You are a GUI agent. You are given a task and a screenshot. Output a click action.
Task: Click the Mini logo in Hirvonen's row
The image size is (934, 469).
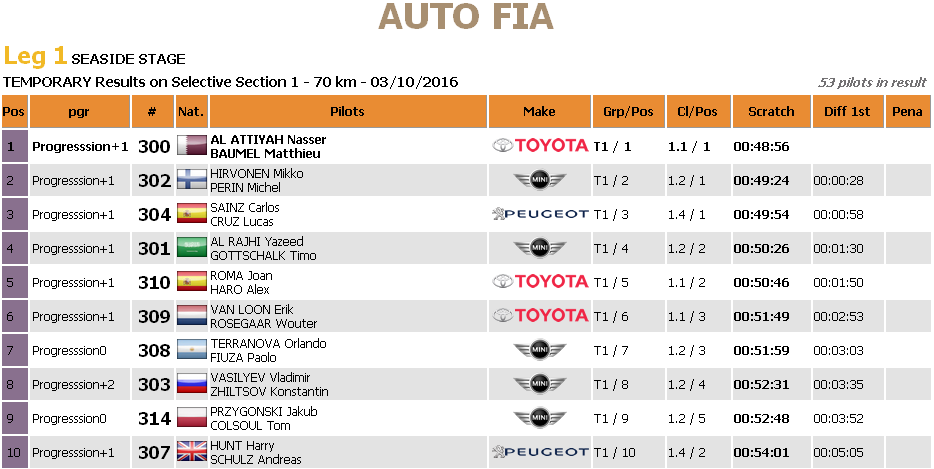(540, 180)
